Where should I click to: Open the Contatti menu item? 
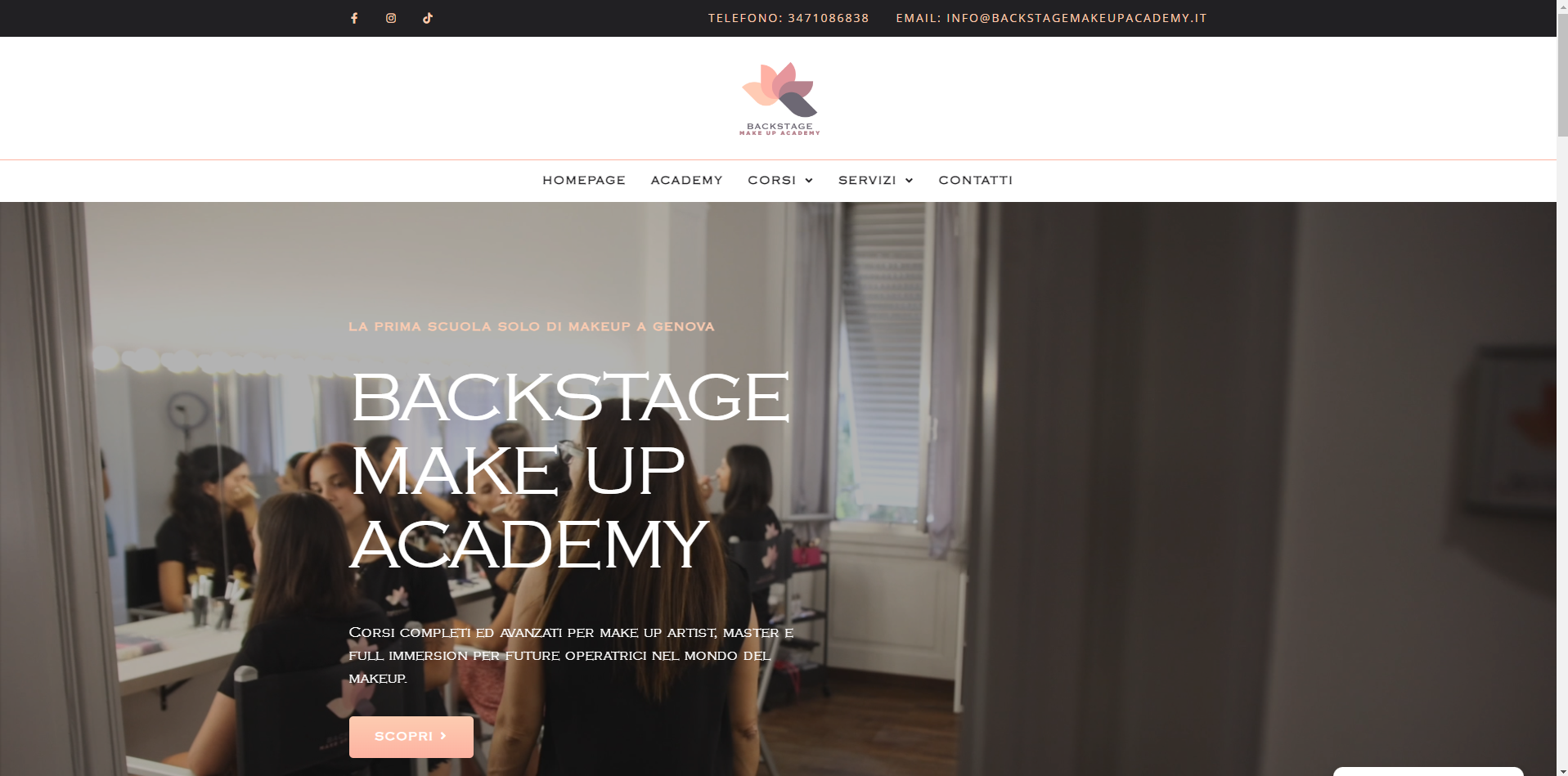tap(975, 180)
